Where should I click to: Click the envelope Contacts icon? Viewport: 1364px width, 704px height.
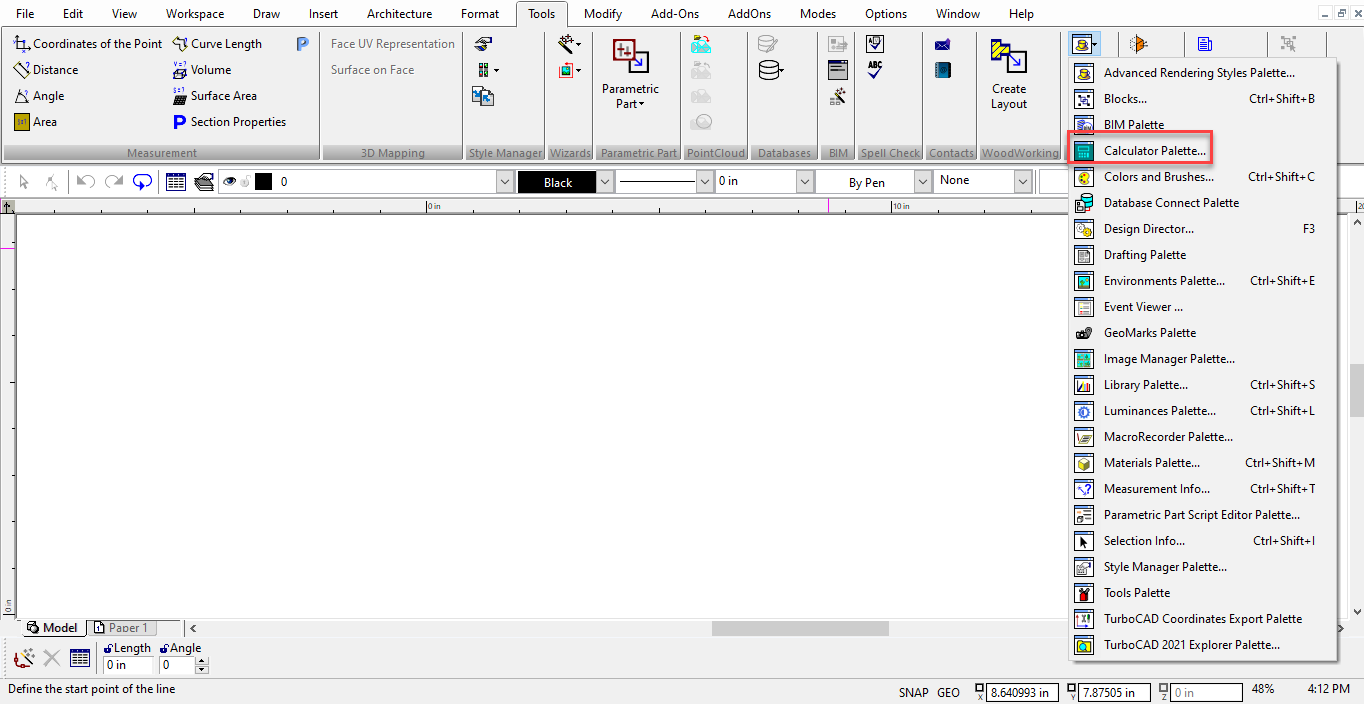(x=942, y=44)
